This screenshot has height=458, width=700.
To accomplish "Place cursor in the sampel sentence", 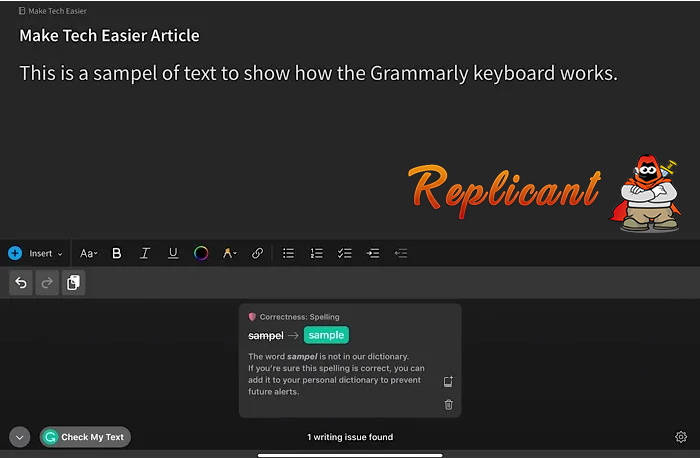I will [318, 73].
